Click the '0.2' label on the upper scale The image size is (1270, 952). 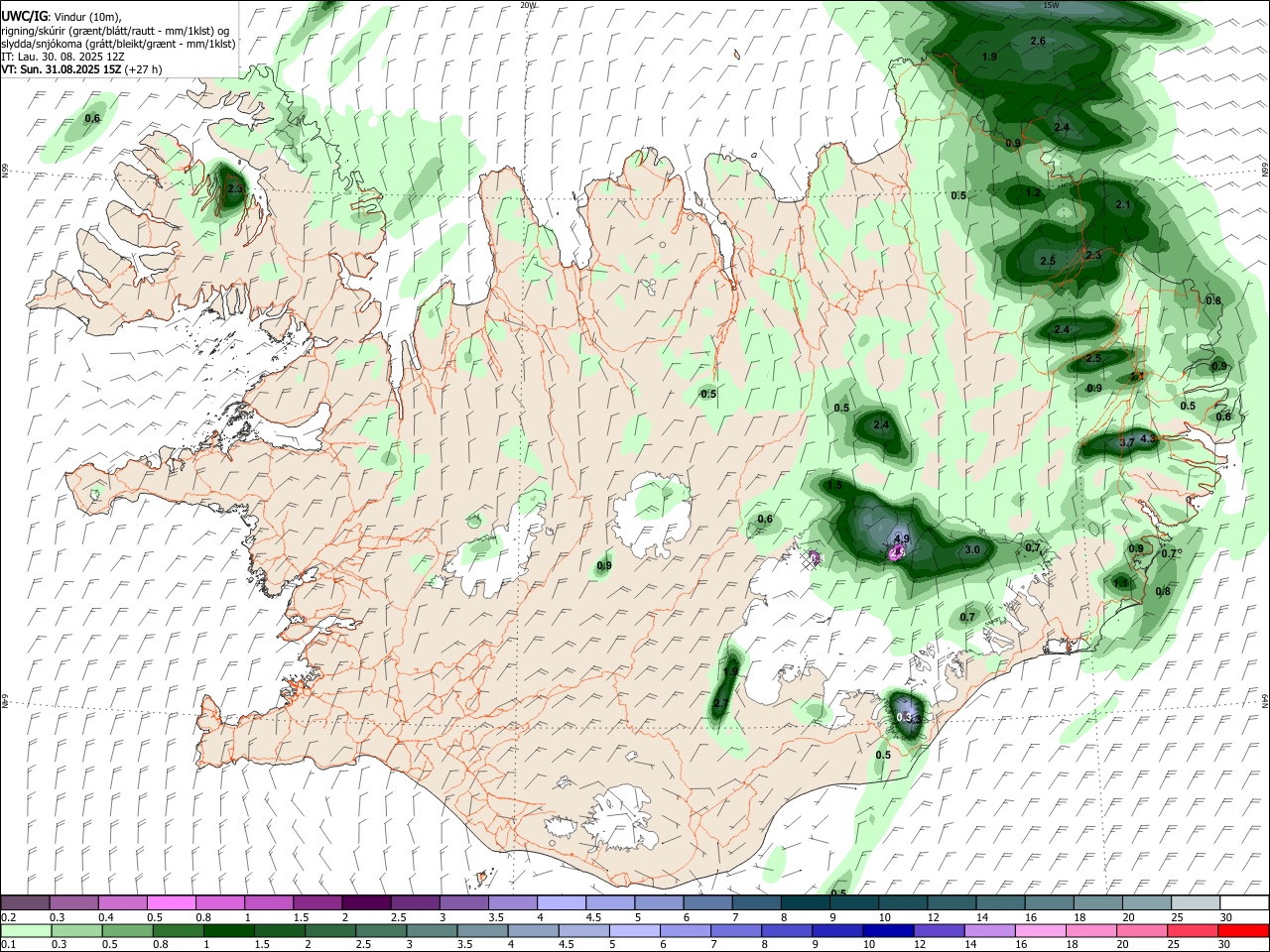(x=8, y=918)
